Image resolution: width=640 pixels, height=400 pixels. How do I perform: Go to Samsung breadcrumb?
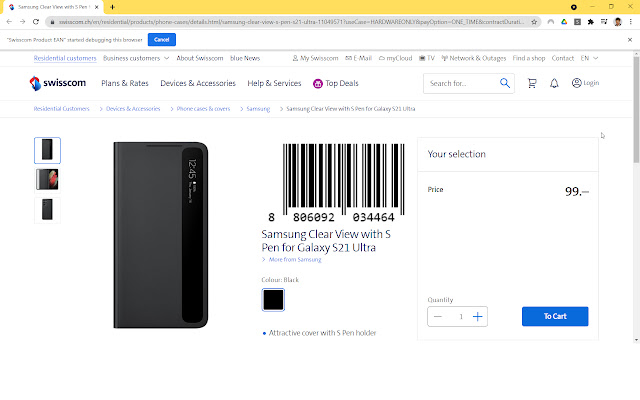click(x=258, y=109)
